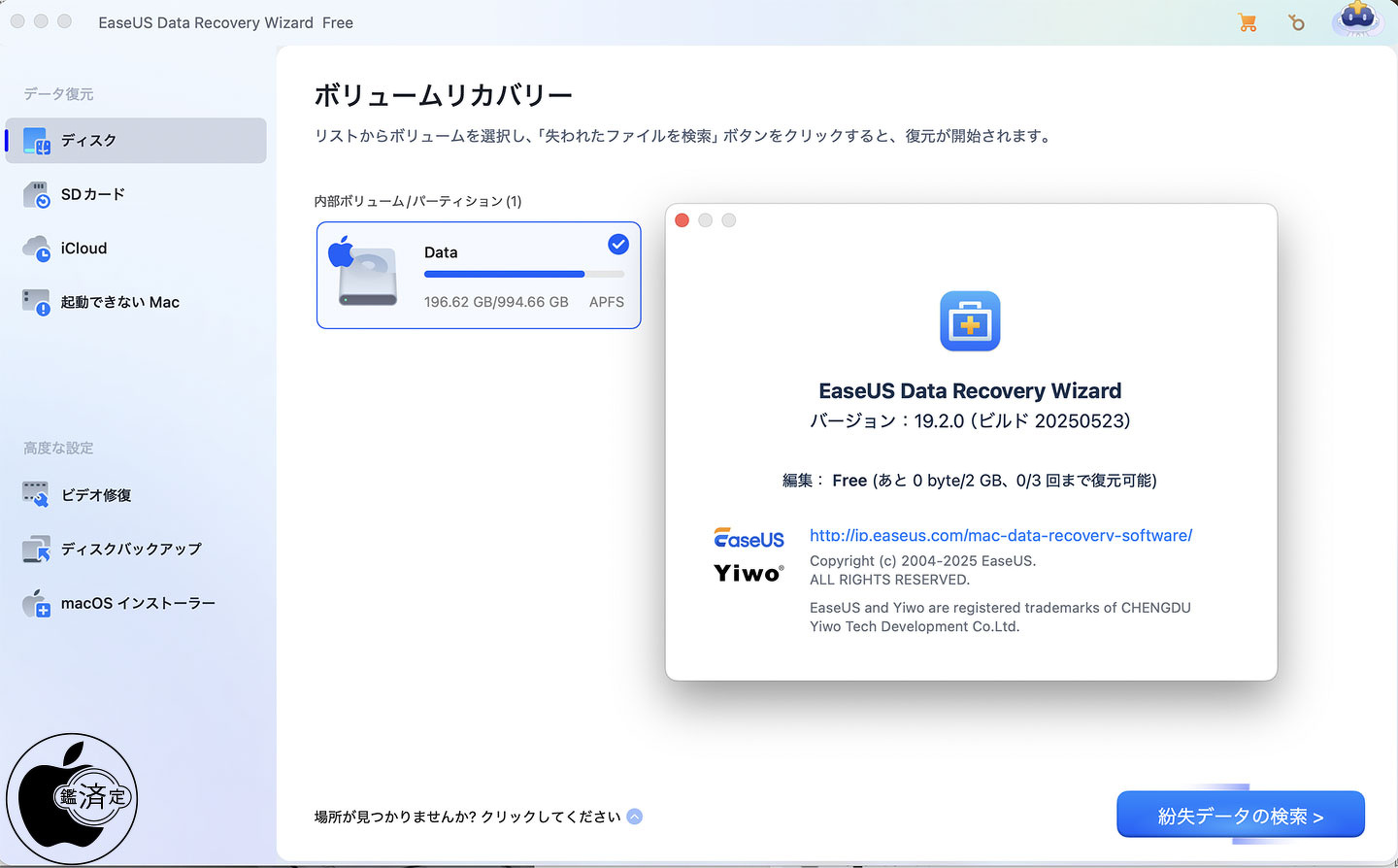Click the EaseUS logo in About dialog
1398x868 pixels.
tap(749, 538)
